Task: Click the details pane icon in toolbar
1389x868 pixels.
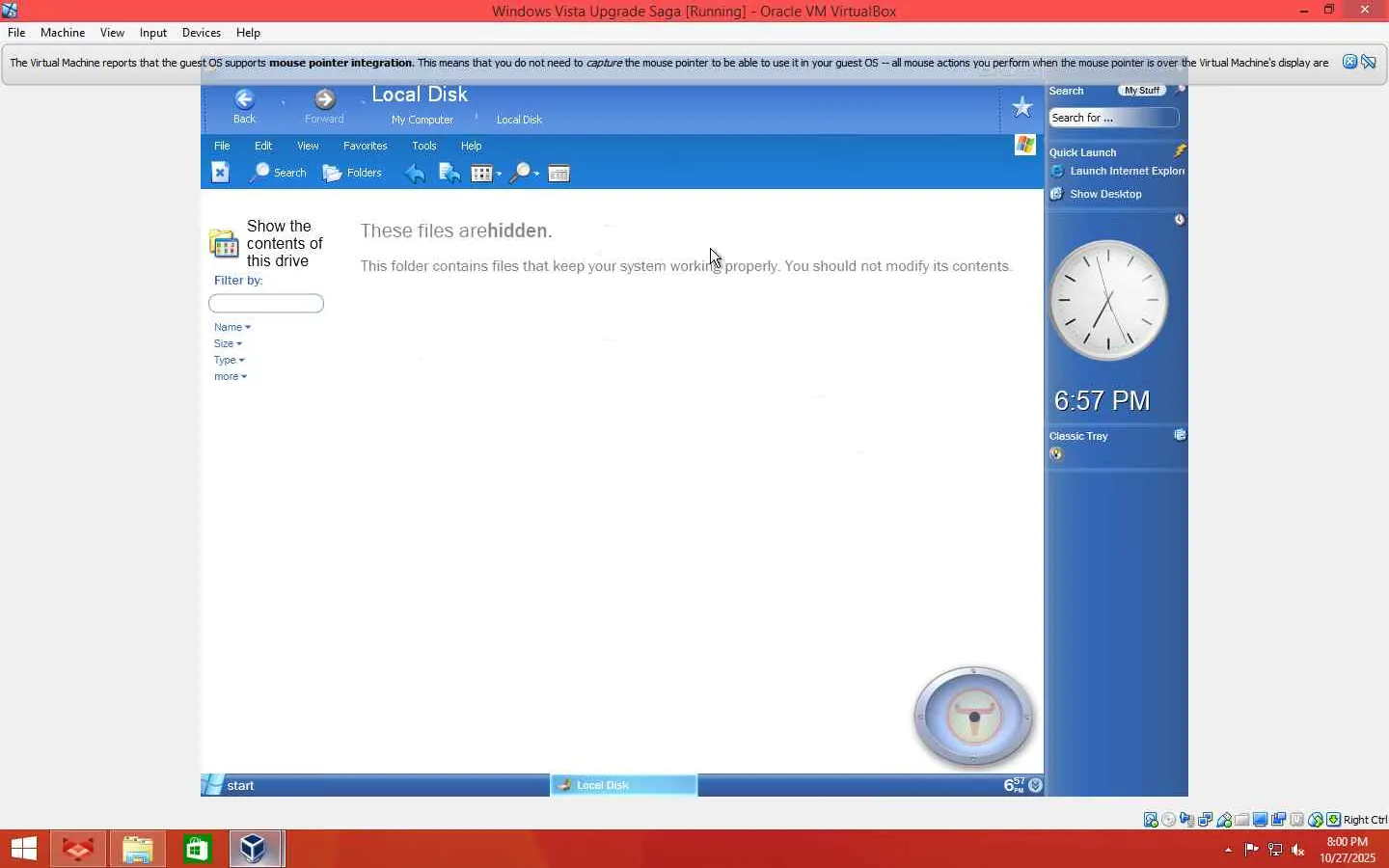Action: click(559, 174)
